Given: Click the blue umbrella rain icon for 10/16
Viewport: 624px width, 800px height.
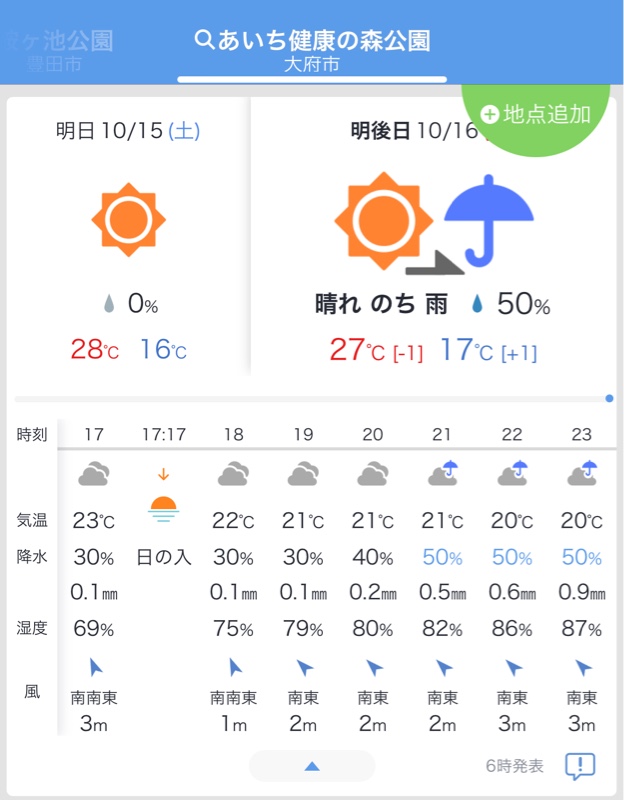Looking at the screenshot, I should tap(489, 221).
